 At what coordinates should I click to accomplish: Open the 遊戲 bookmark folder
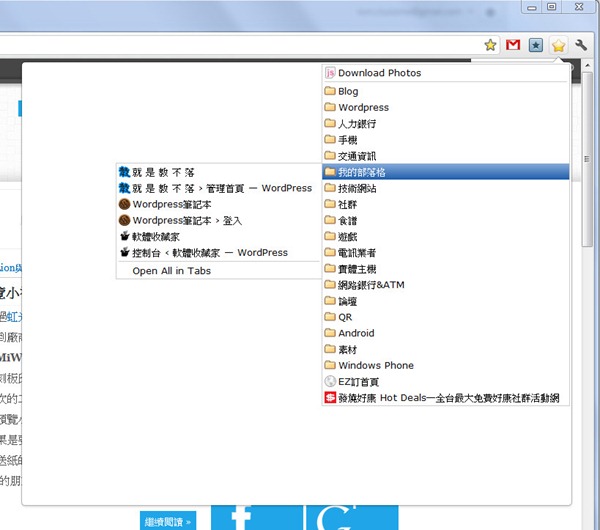click(x=446, y=236)
